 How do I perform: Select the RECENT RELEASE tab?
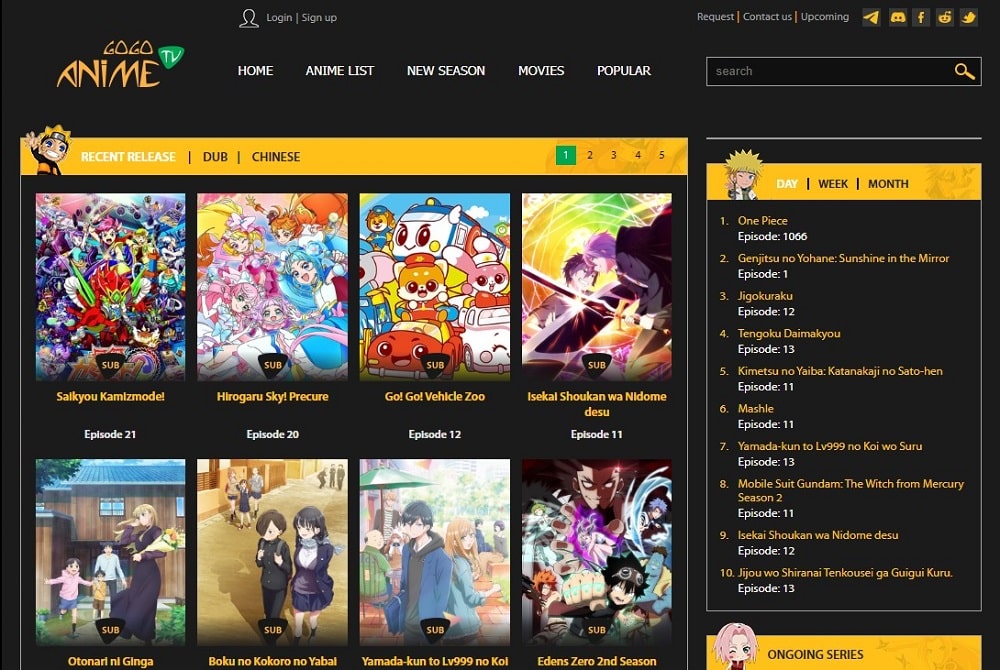[x=128, y=157]
